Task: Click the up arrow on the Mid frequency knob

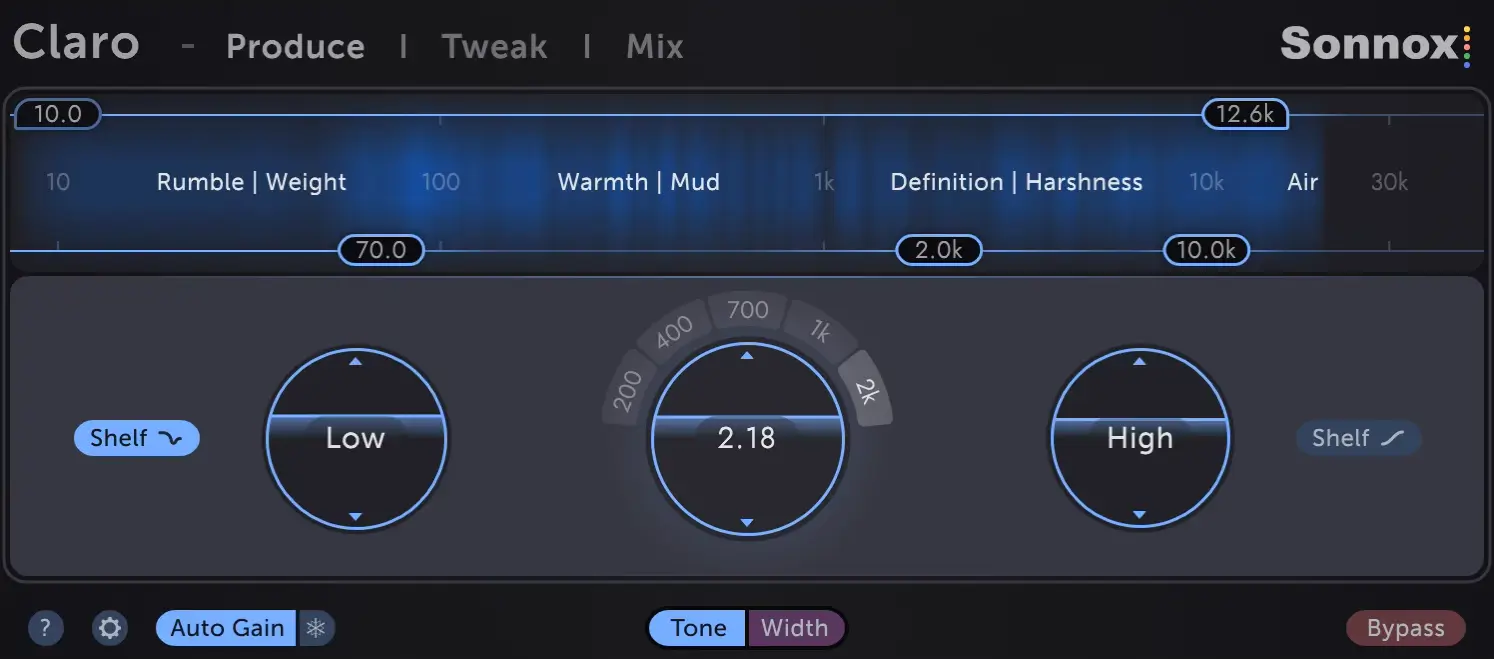Action: pos(747,354)
